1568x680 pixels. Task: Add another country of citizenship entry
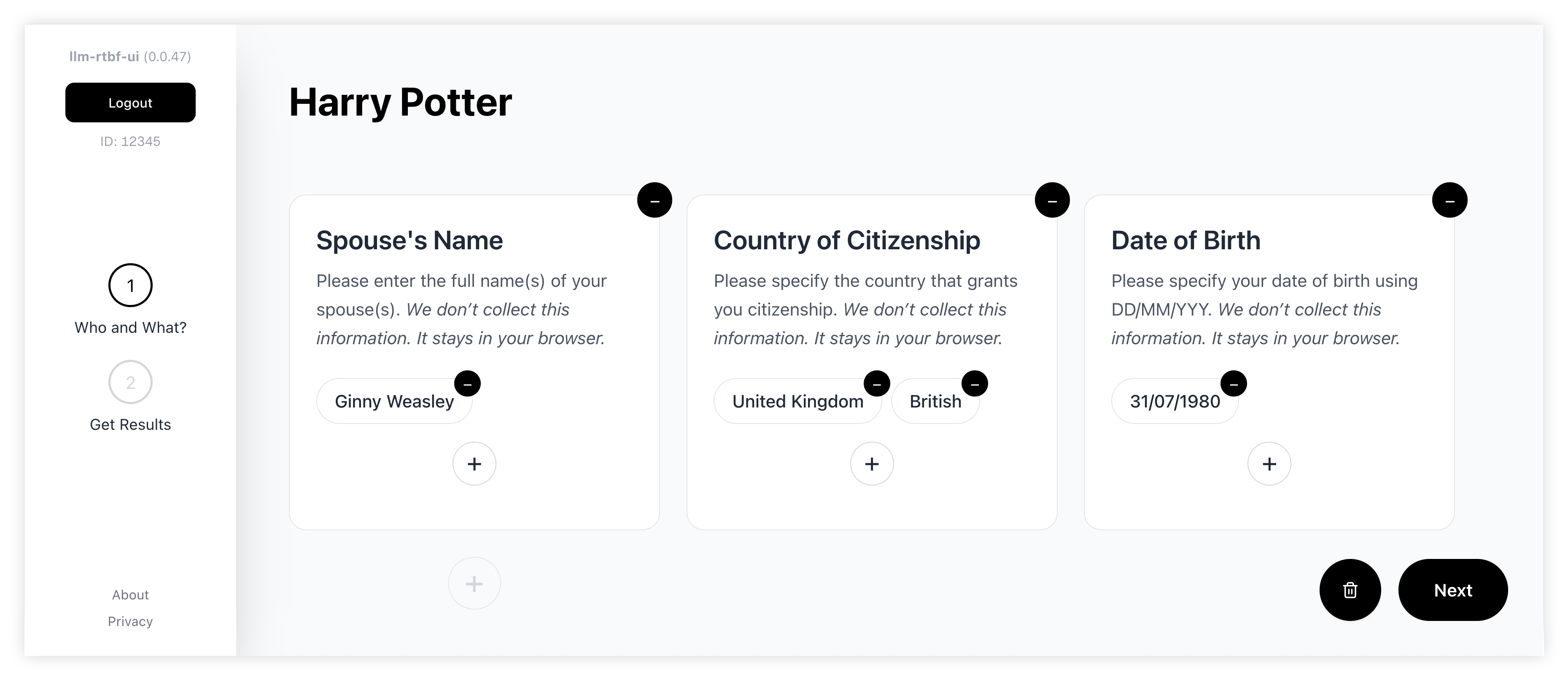click(x=872, y=464)
